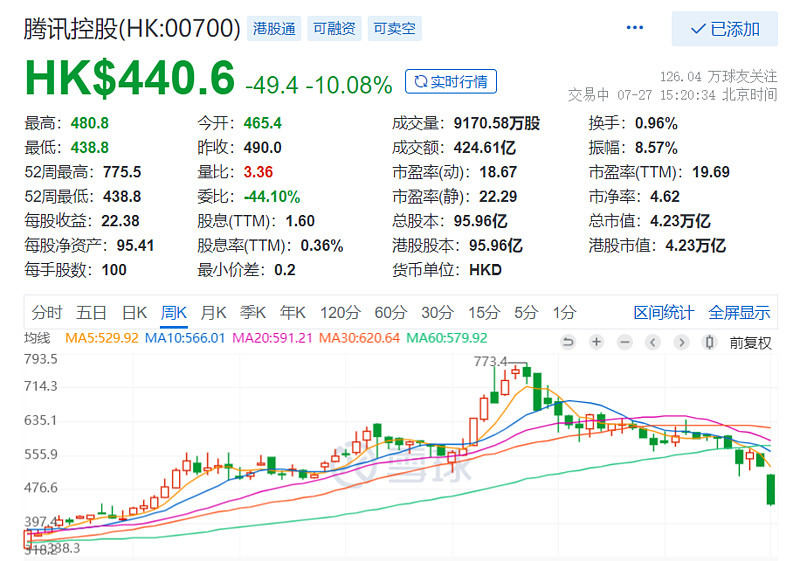Click the 可融资 tag
The image size is (800, 561).
334,29
